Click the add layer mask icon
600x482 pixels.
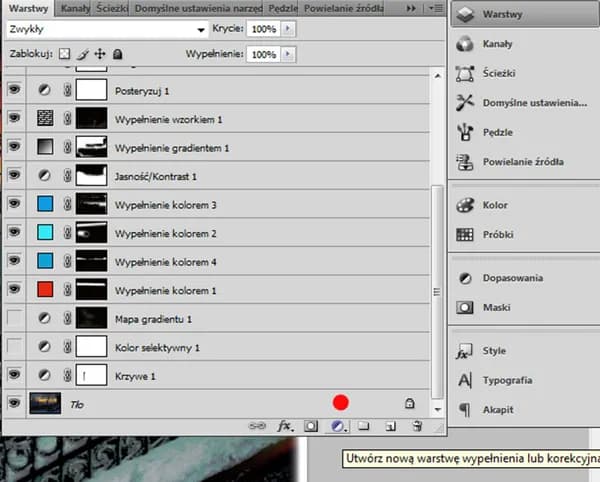311,426
